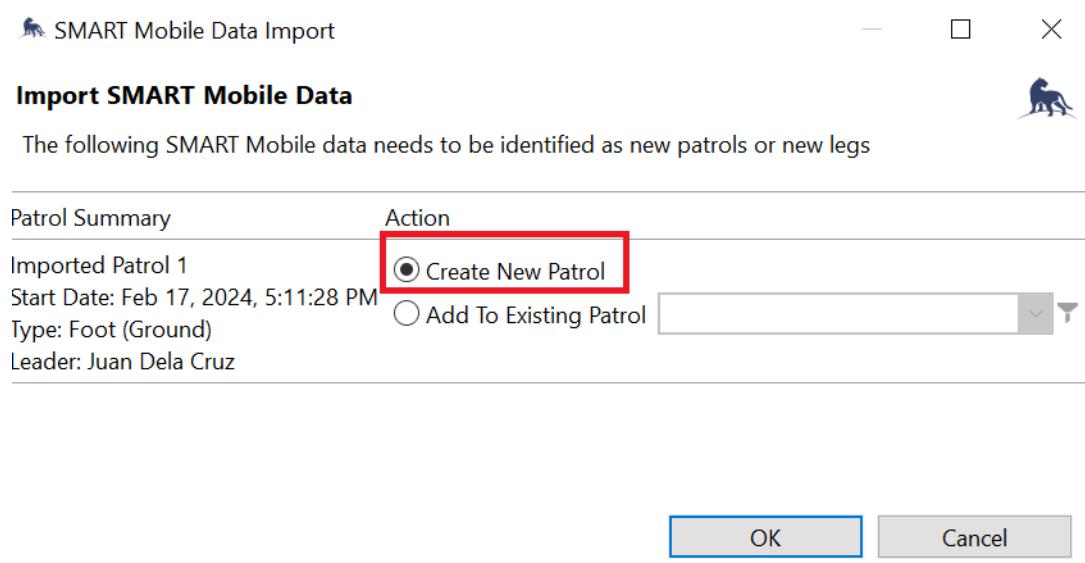
Task: Close the dialog using the X button
Action: pos(1051,31)
